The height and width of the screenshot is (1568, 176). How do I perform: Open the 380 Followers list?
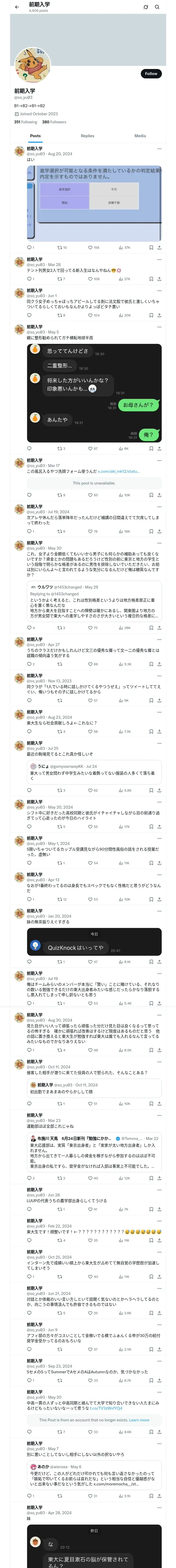coord(54,122)
